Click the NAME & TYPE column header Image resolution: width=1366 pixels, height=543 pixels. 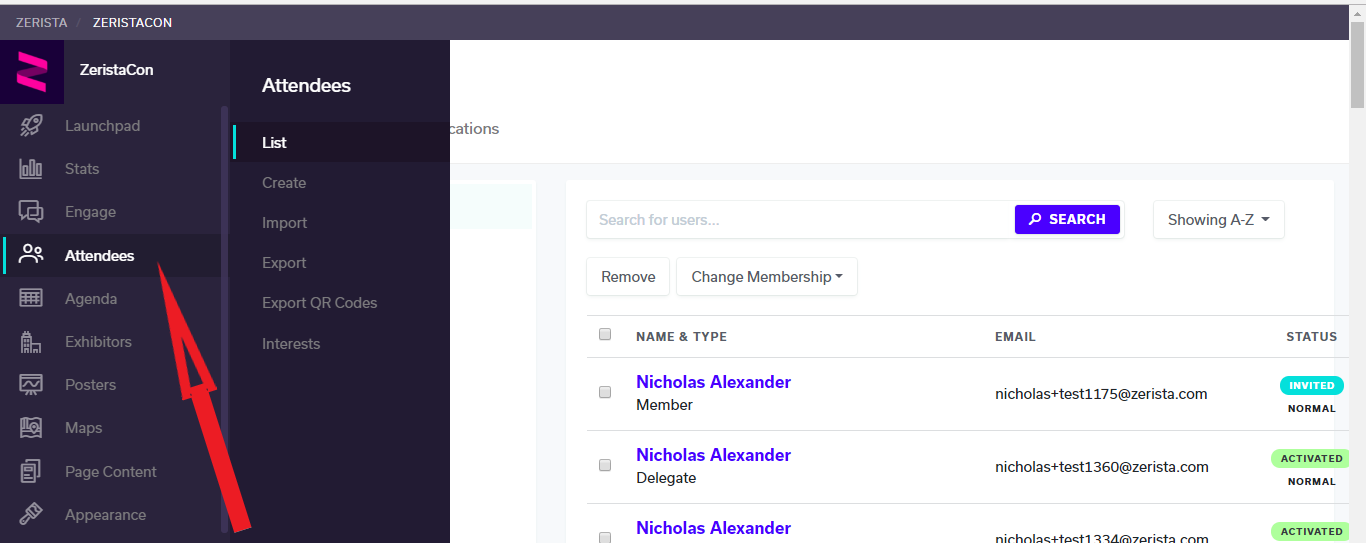point(681,336)
